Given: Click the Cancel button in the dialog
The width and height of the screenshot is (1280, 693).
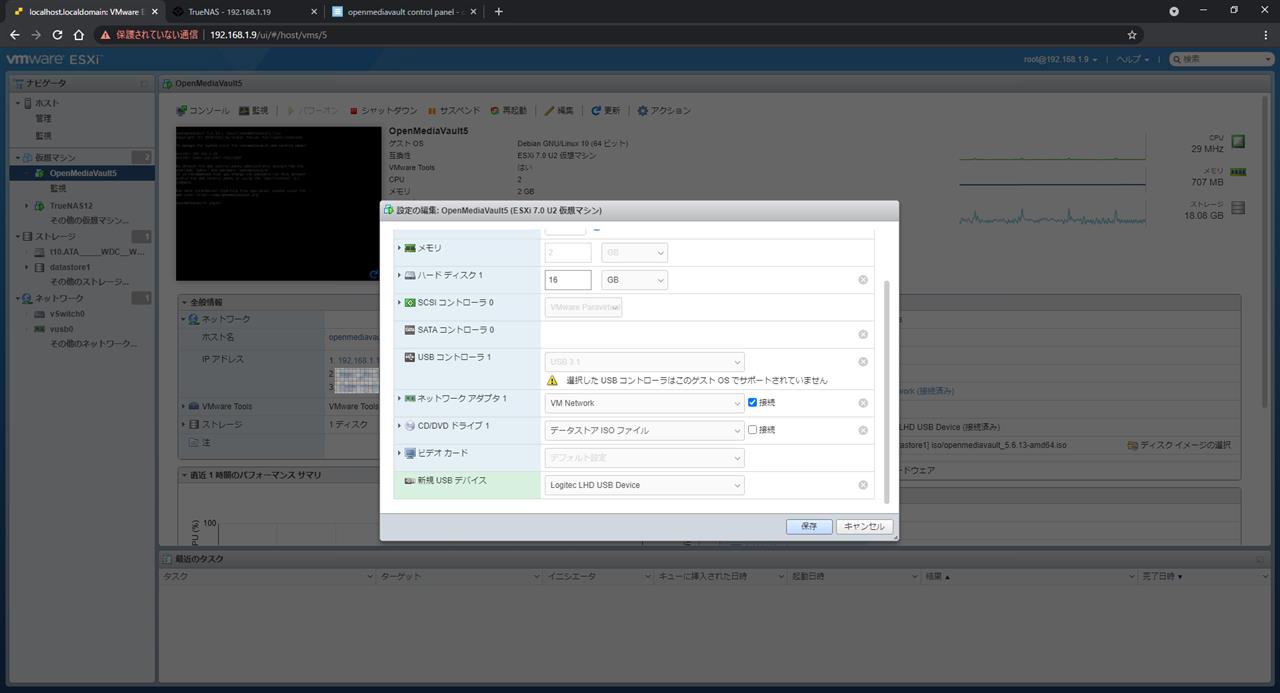Looking at the screenshot, I should tap(864, 526).
